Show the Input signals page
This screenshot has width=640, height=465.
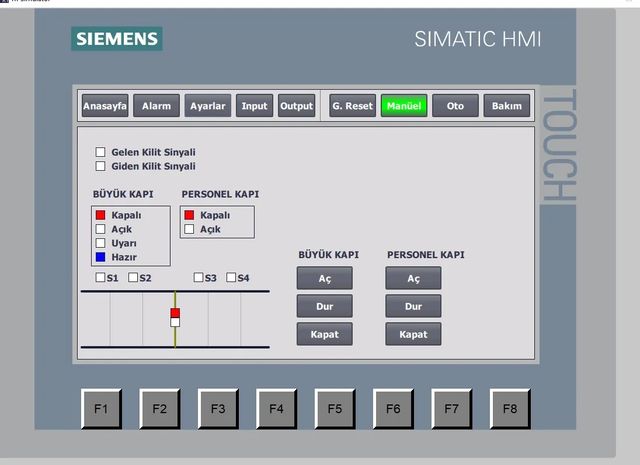254,106
